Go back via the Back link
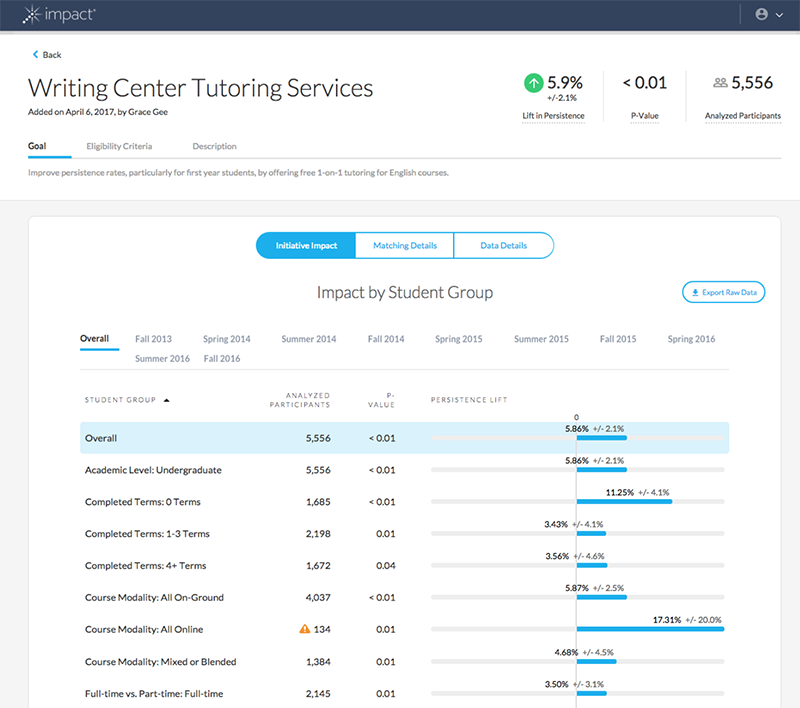 [x=47, y=55]
